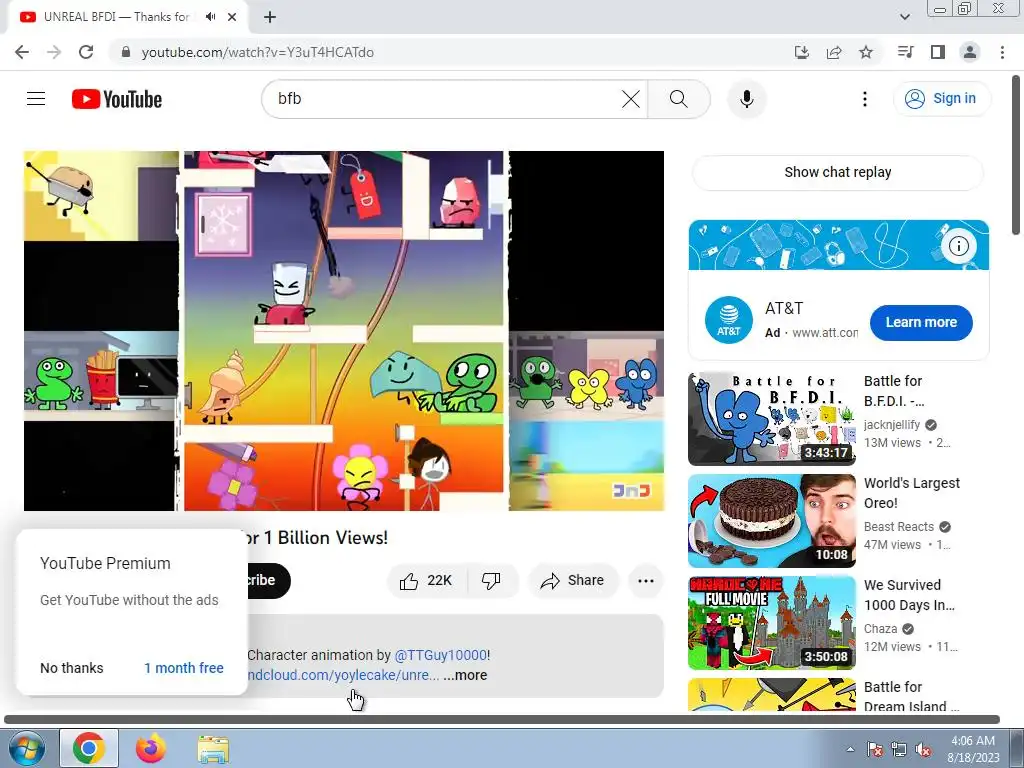Open the World's Largest Oreo! title

(x=912, y=493)
